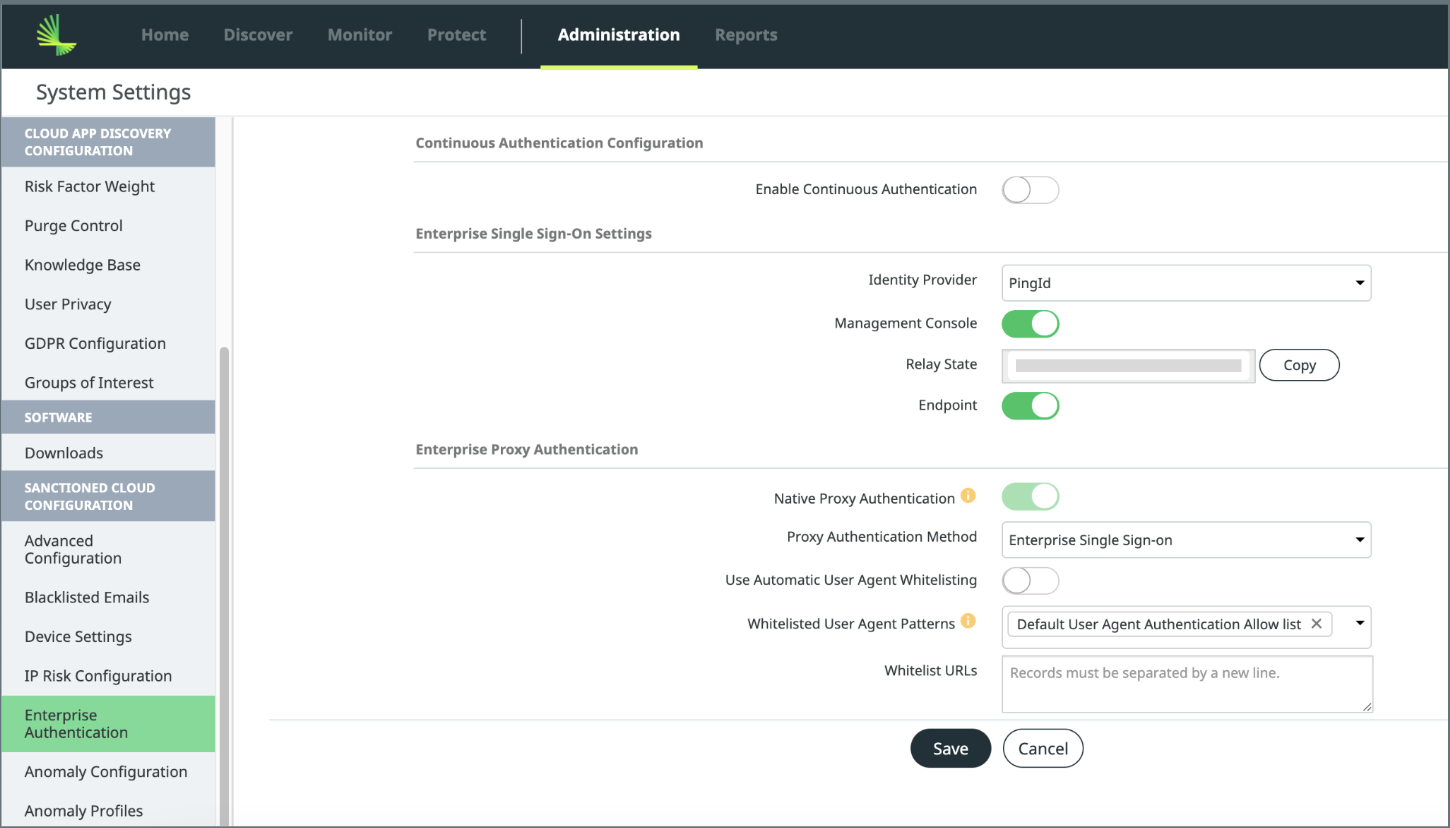The height and width of the screenshot is (828, 1450).
Task: Click Continuous Authentication Configuration heading
Action: 559,143
